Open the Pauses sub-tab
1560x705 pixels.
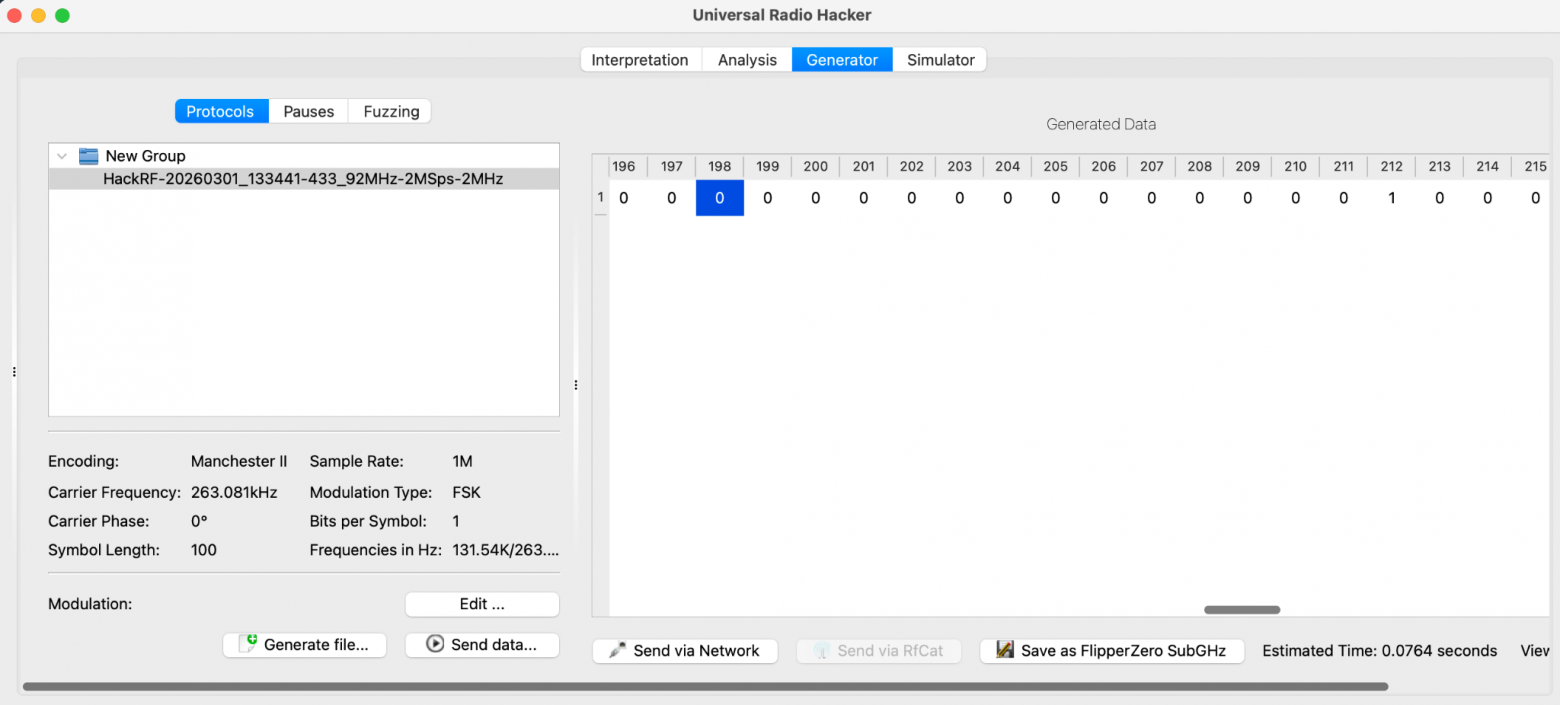[309, 111]
